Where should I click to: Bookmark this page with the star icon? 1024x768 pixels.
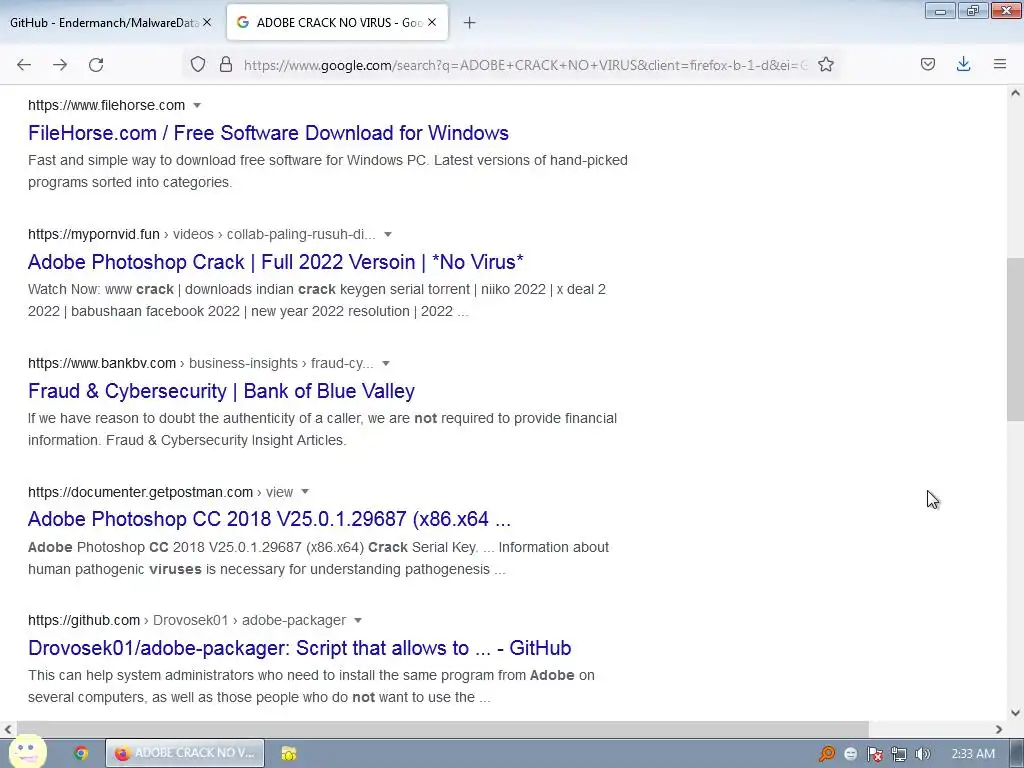coord(825,64)
